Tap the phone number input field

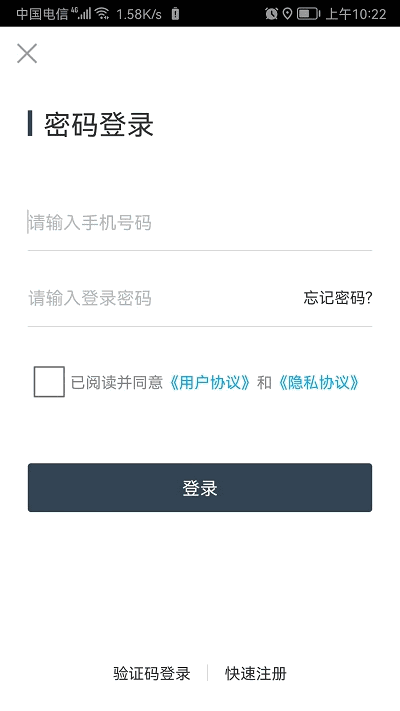(200, 223)
